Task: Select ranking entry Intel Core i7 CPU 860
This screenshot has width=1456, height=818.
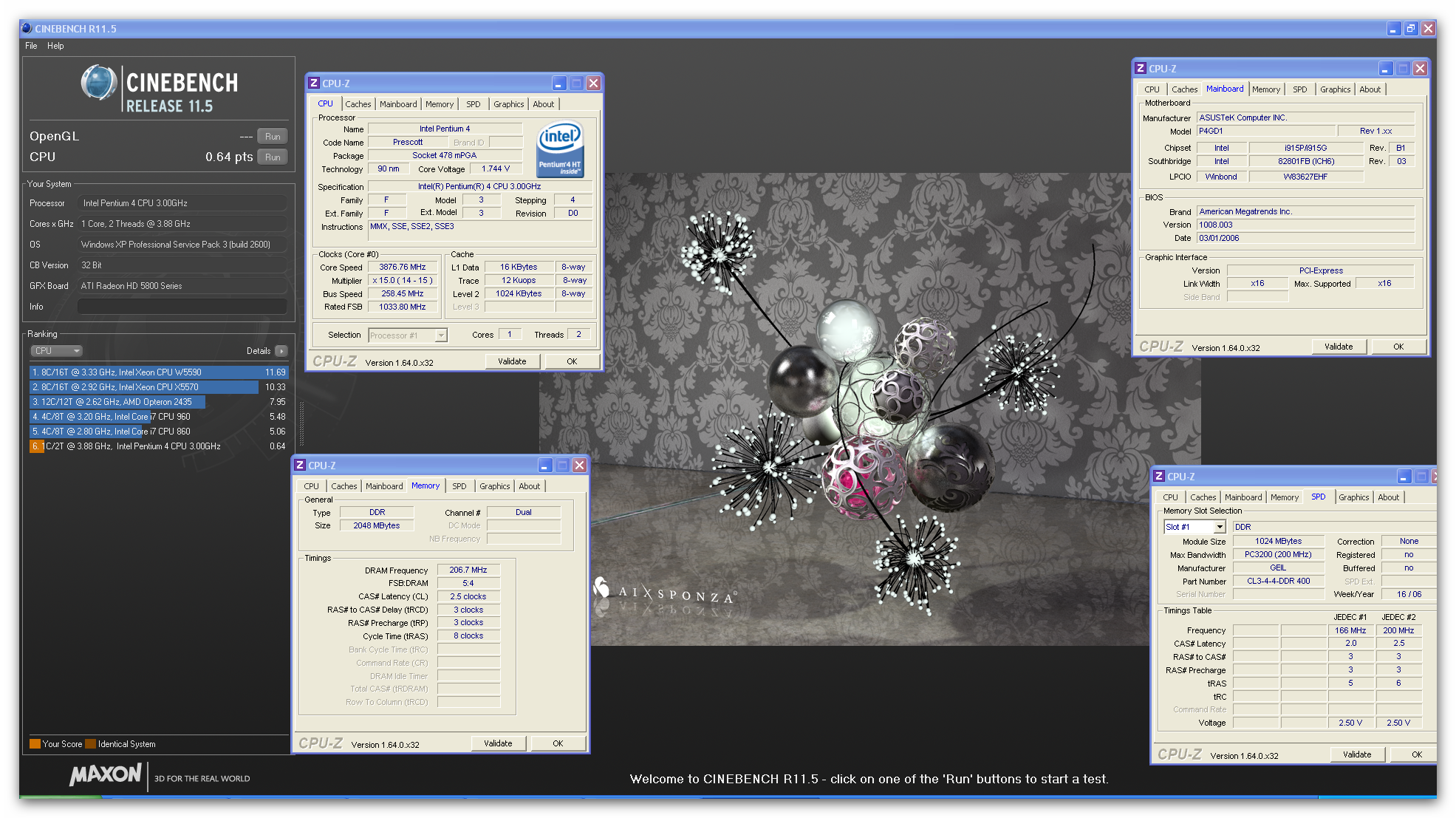Action: tap(159, 432)
